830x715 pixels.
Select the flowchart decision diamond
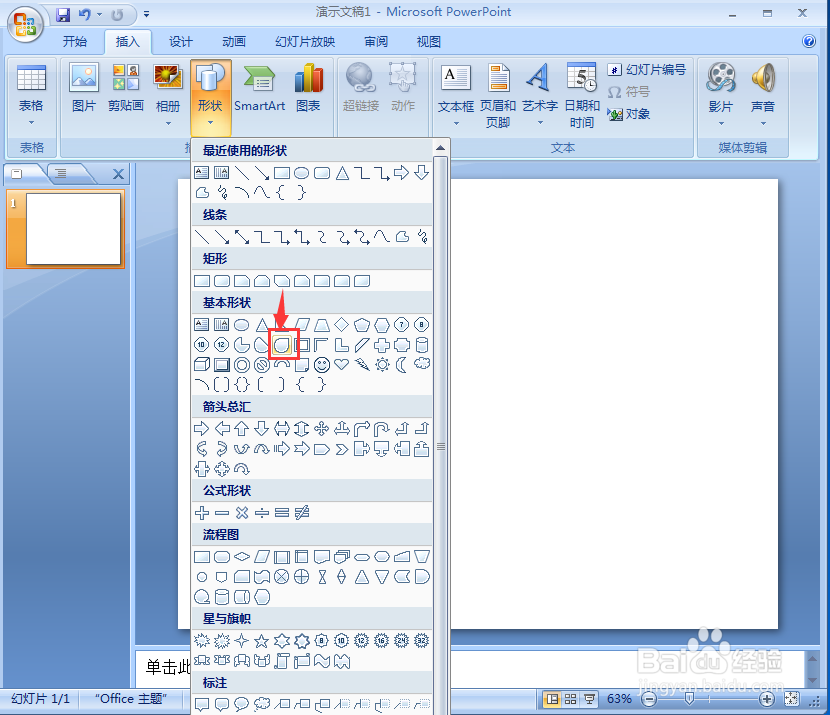242,556
